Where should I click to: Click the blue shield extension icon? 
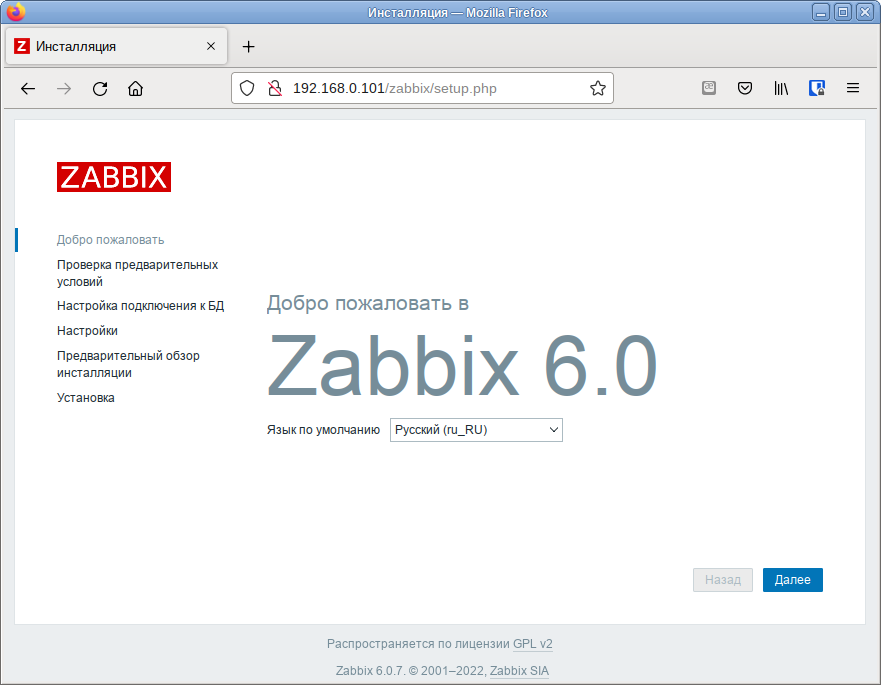click(x=816, y=88)
